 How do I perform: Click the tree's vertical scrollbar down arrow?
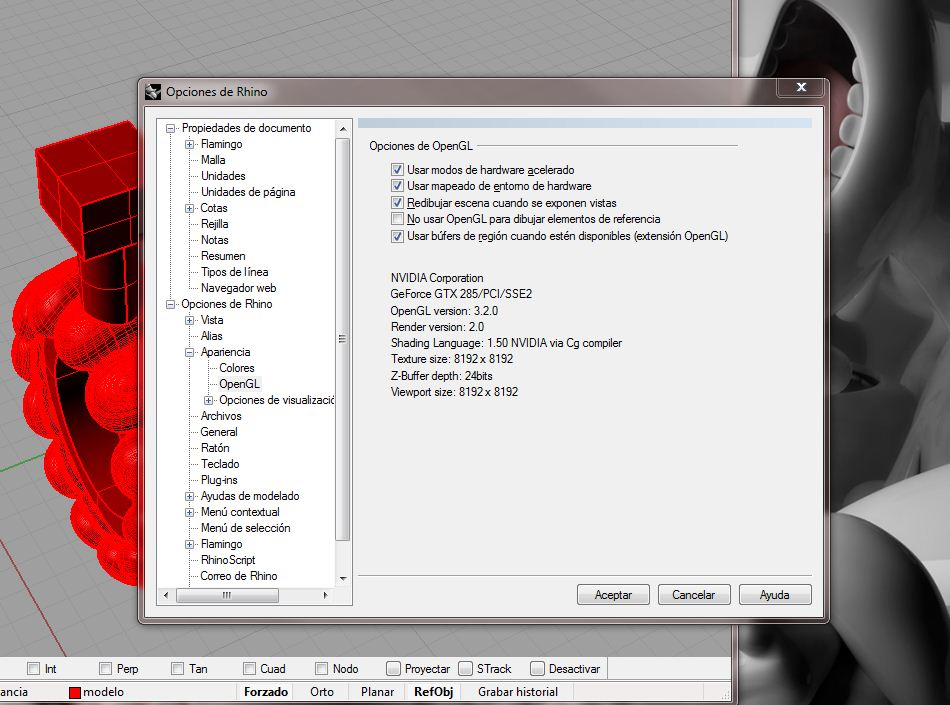(x=343, y=579)
